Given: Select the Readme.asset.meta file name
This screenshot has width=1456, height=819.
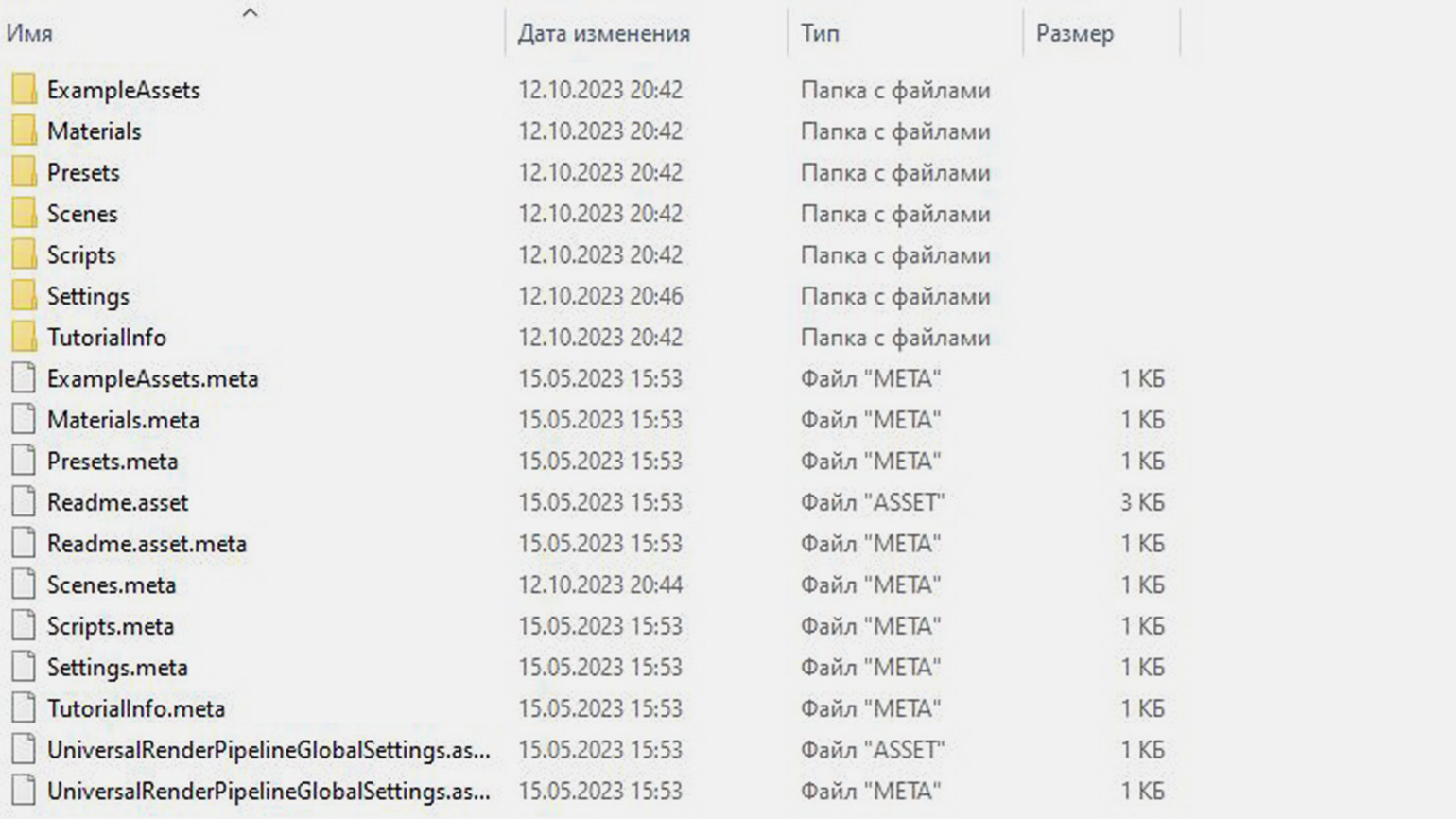Looking at the screenshot, I should [147, 544].
